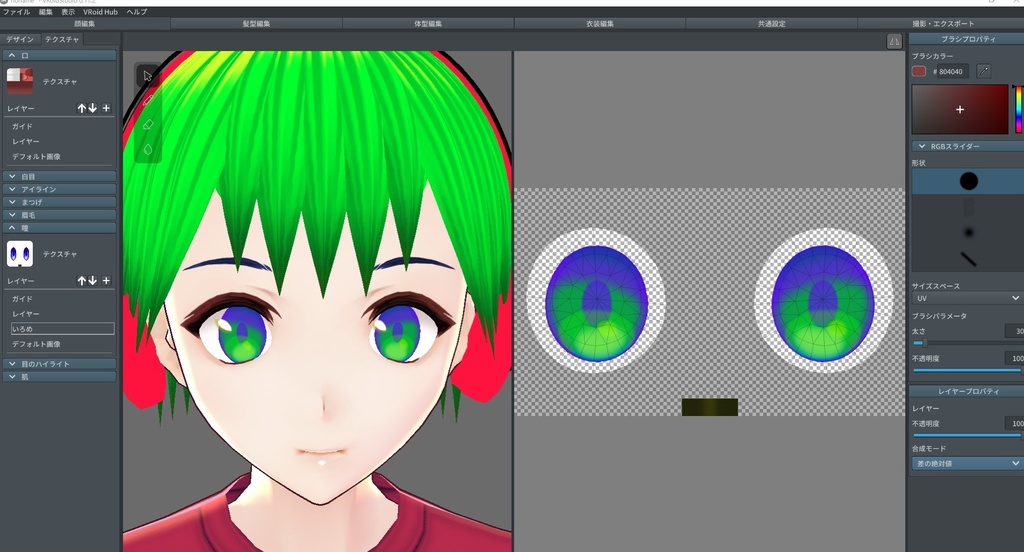Viewport: 1024px width, 552px height.
Task: Move layer down in 瞳 section
Action: (x=93, y=281)
